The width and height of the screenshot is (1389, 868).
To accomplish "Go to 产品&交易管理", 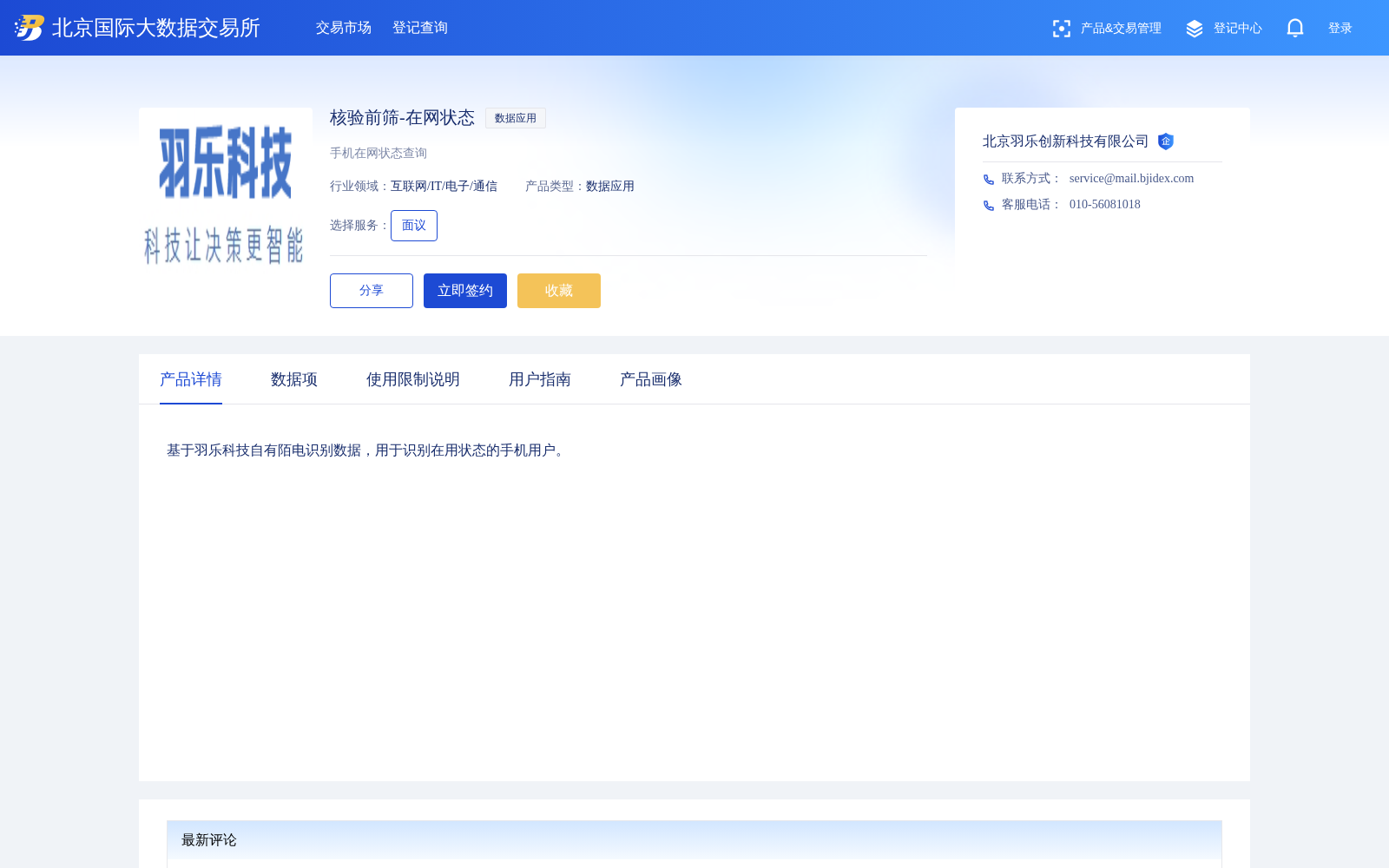I will click(x=1121, y=29).
